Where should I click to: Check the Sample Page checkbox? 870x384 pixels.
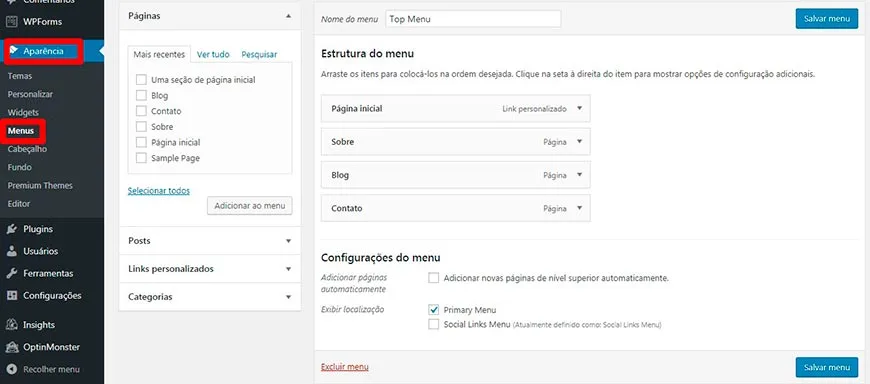point(141,158)
